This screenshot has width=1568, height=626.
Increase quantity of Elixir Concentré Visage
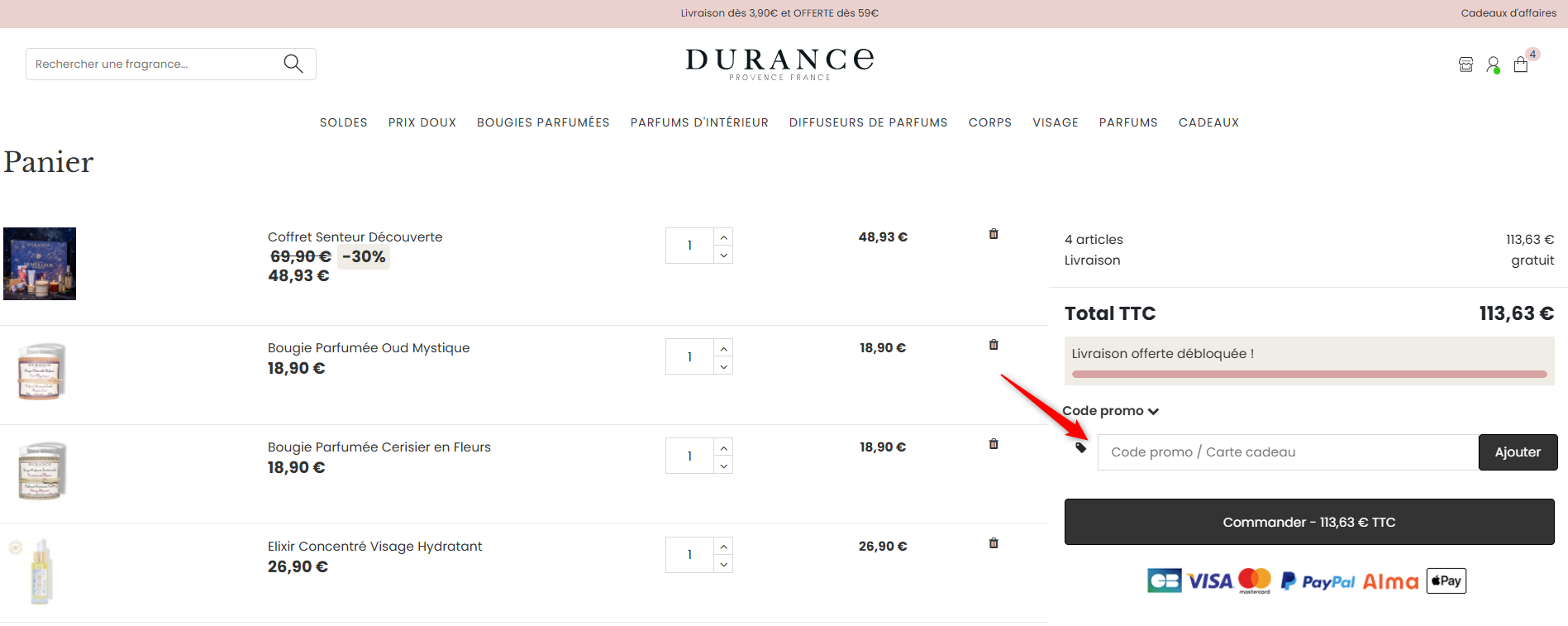(x=723, y=546)
